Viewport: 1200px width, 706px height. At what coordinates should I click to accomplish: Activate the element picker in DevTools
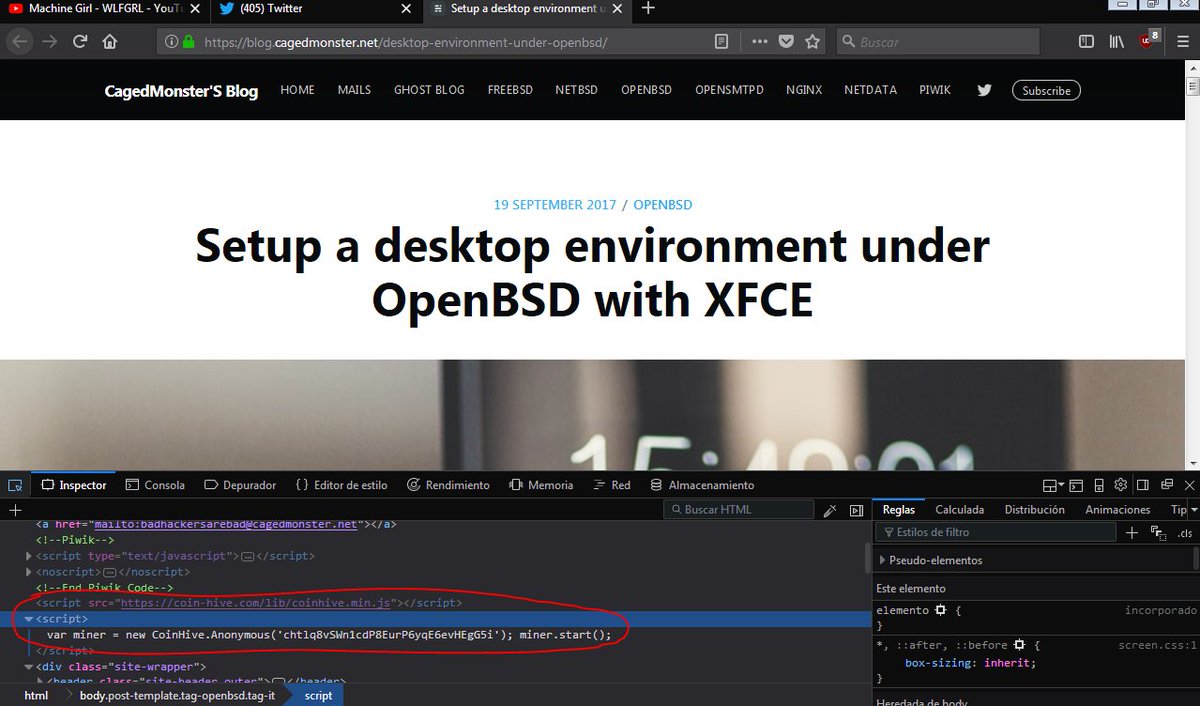(15, 485)
